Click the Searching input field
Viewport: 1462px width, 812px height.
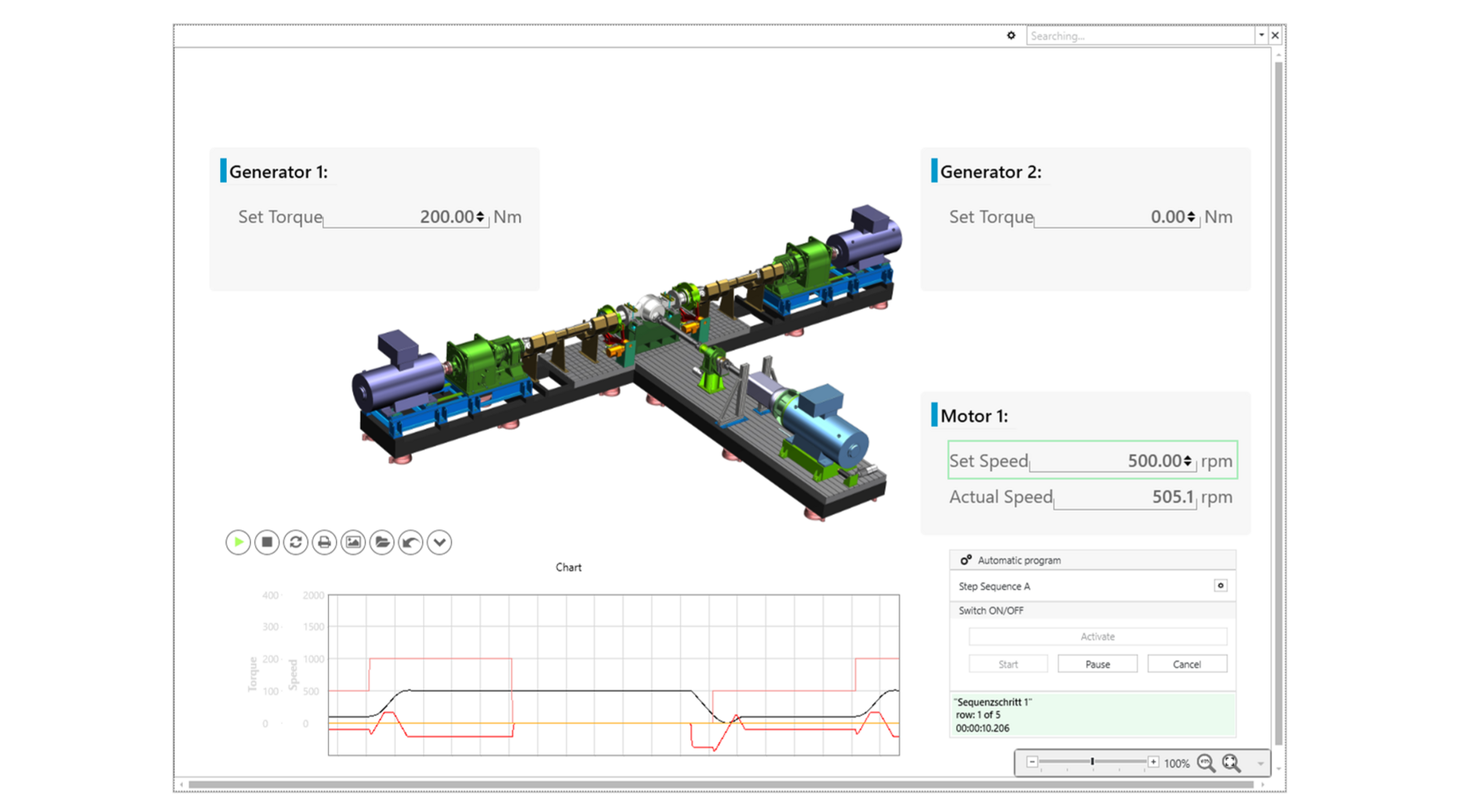click(1137, 36)
